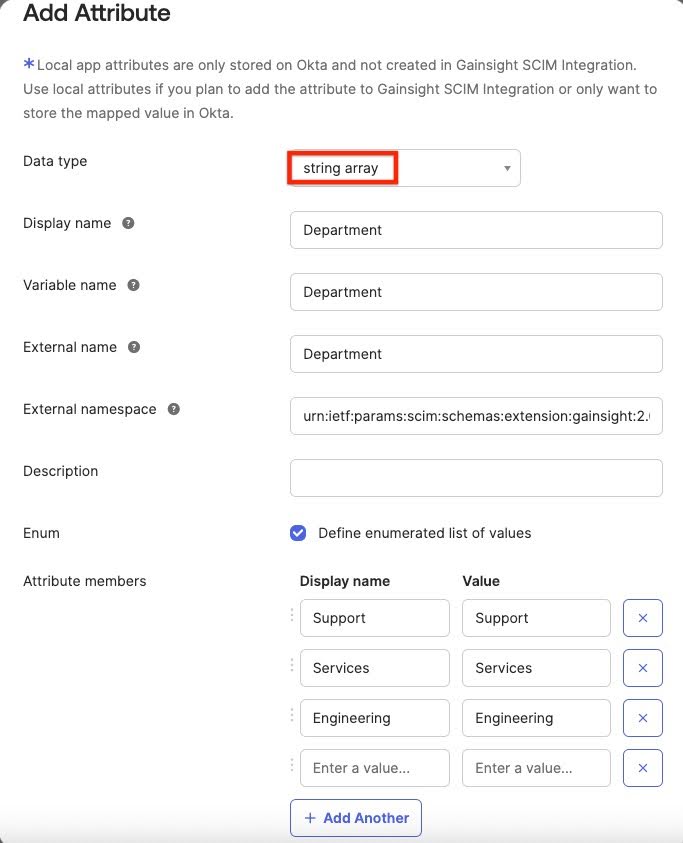Remove the Support attribute member
This screenshot has height=843, width=683.
click(x=642, y=618)
